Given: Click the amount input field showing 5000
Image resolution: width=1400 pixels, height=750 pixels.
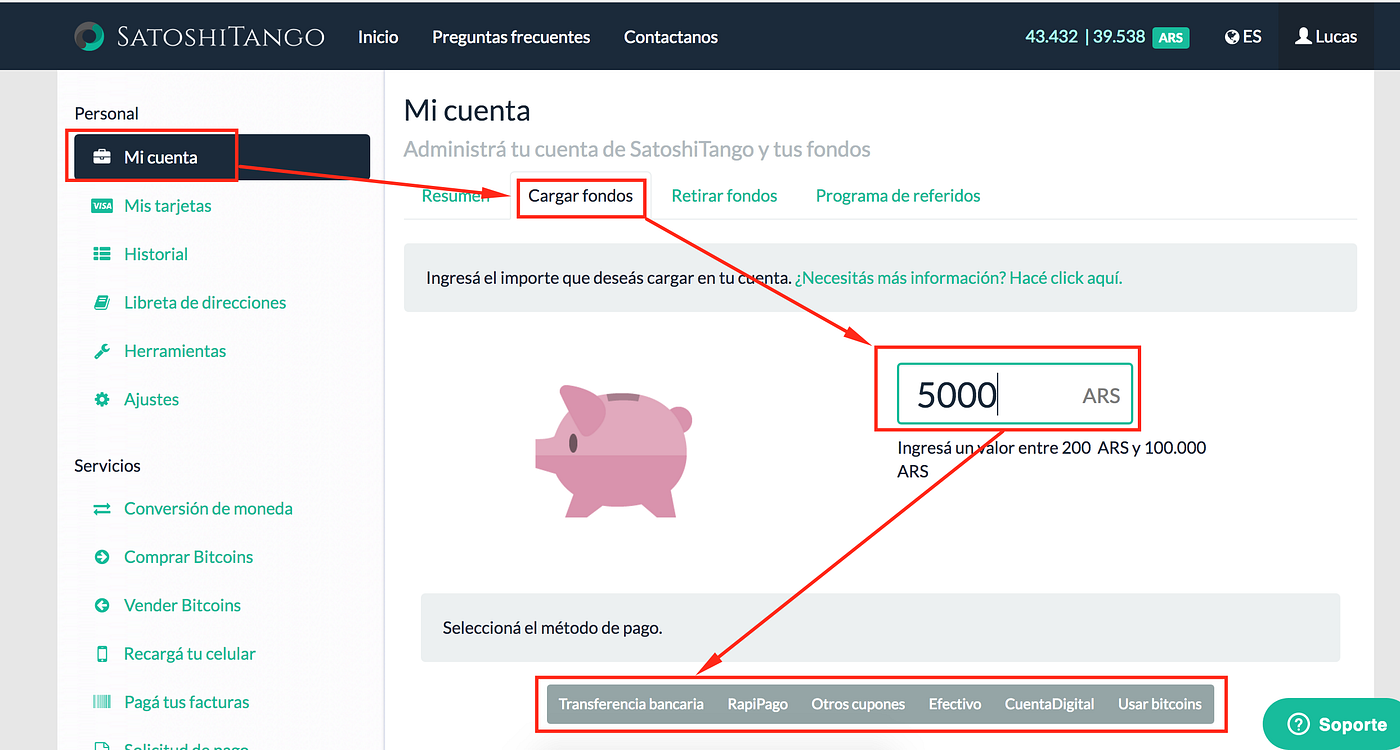Looking at the screenshot, I should click(1014, 395).
